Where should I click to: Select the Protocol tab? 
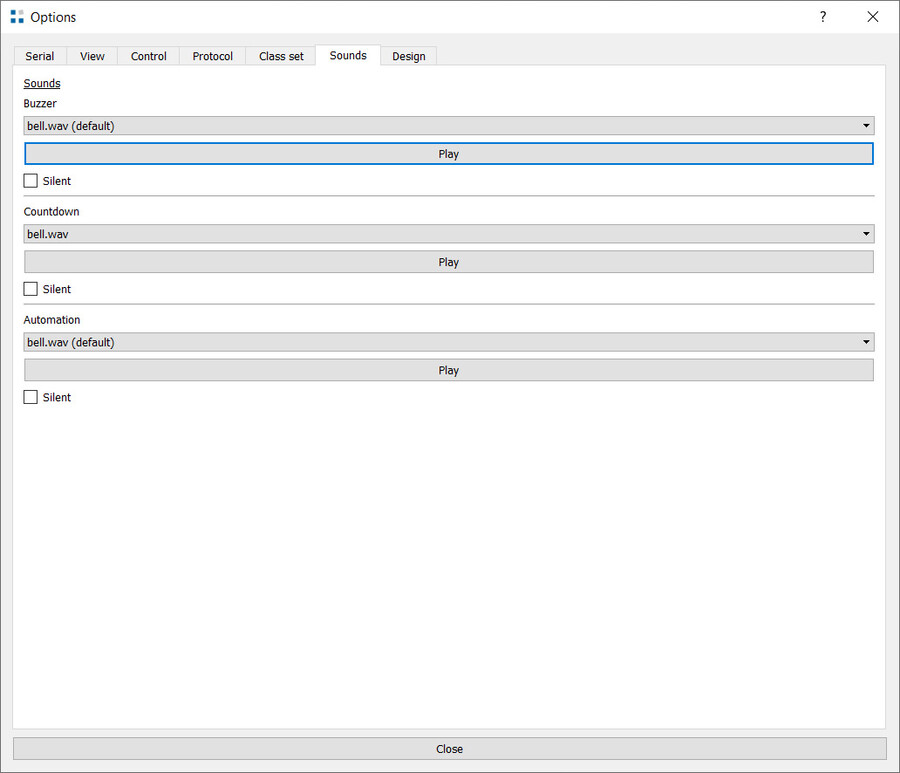[x=213, y=56]
